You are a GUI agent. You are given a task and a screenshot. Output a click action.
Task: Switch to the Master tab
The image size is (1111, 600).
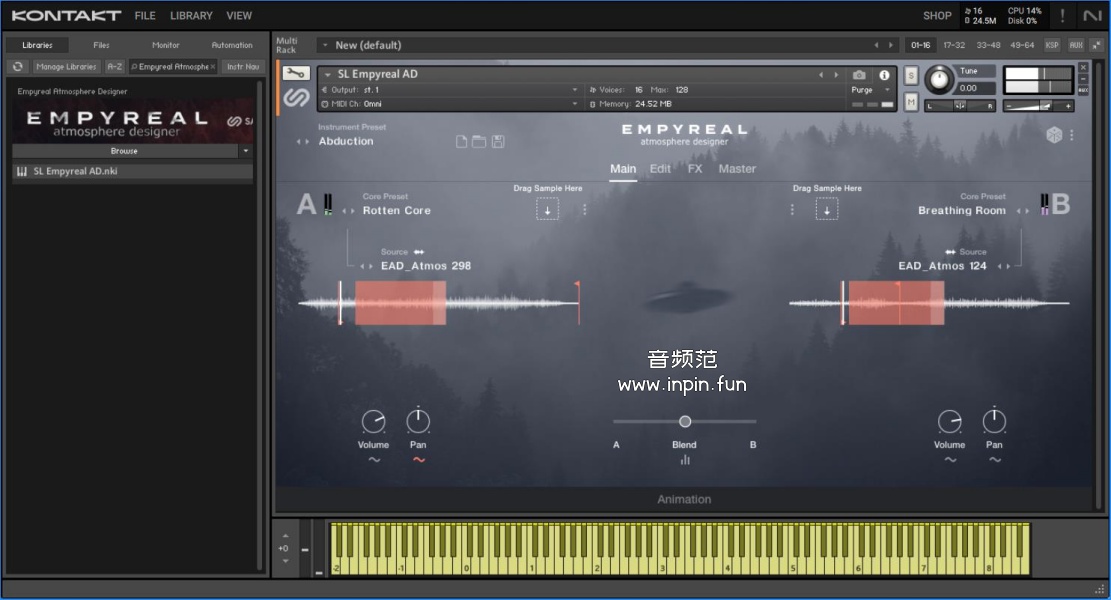coord(737,169)
